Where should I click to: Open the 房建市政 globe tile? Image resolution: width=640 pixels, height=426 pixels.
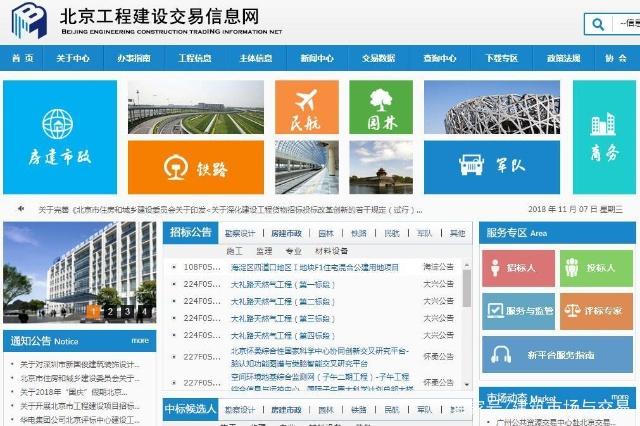point(60,137)
